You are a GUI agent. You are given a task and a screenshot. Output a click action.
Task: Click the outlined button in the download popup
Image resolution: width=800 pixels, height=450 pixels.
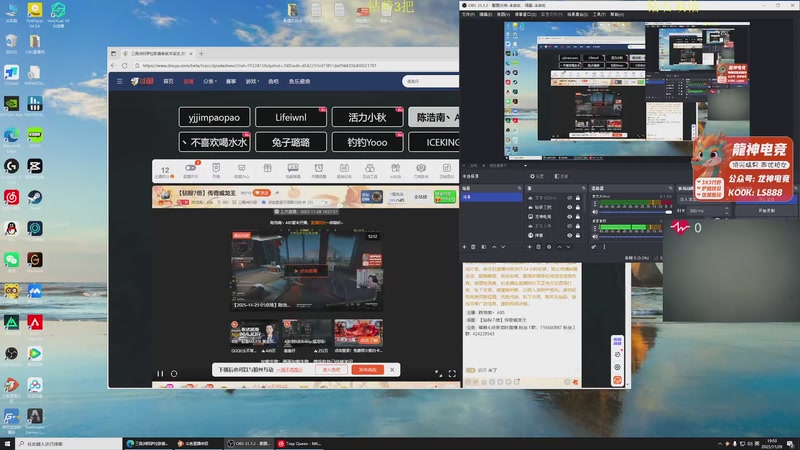pos(332,369)
